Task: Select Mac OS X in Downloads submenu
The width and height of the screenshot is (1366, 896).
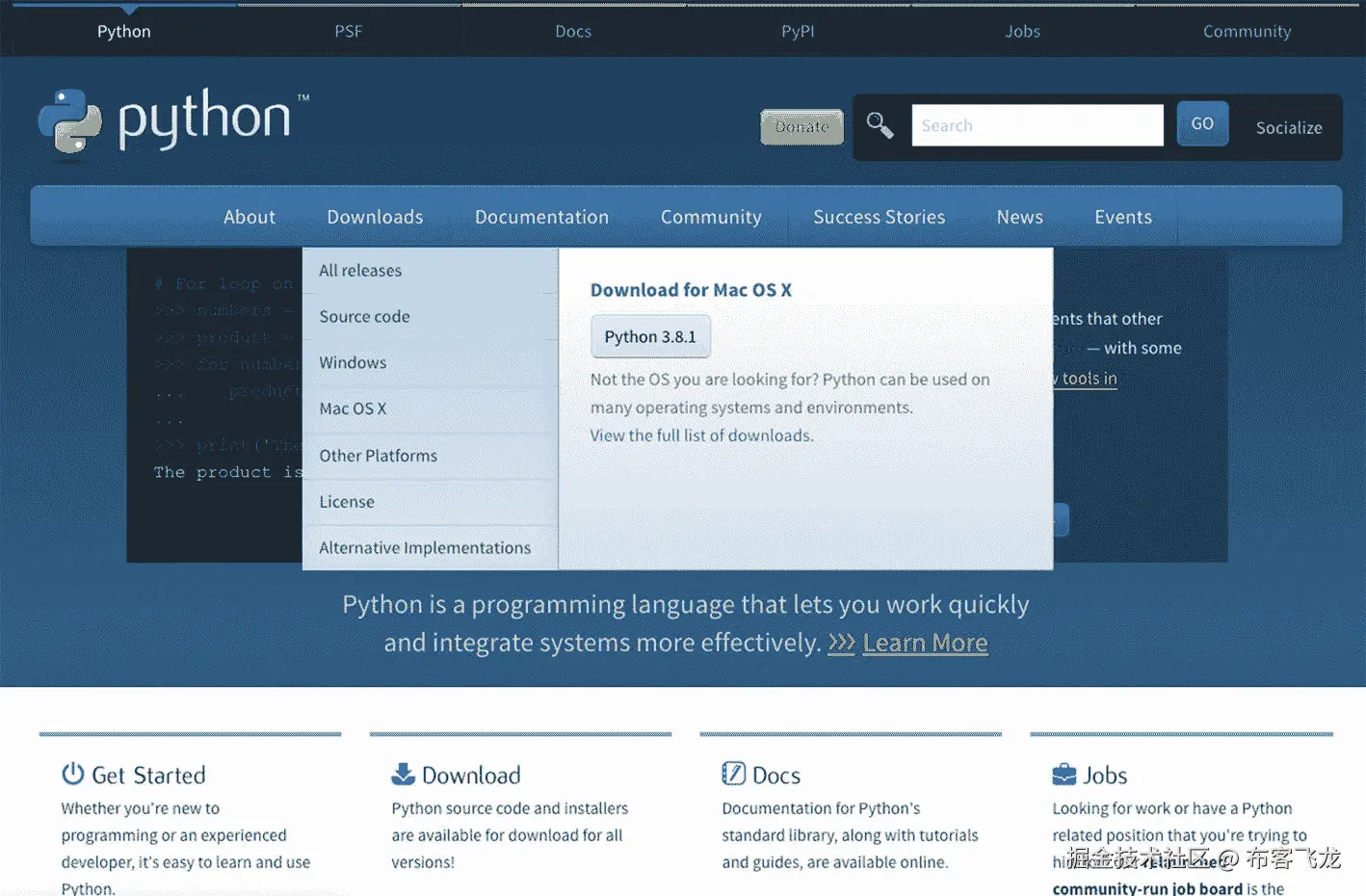Action: 431,409
